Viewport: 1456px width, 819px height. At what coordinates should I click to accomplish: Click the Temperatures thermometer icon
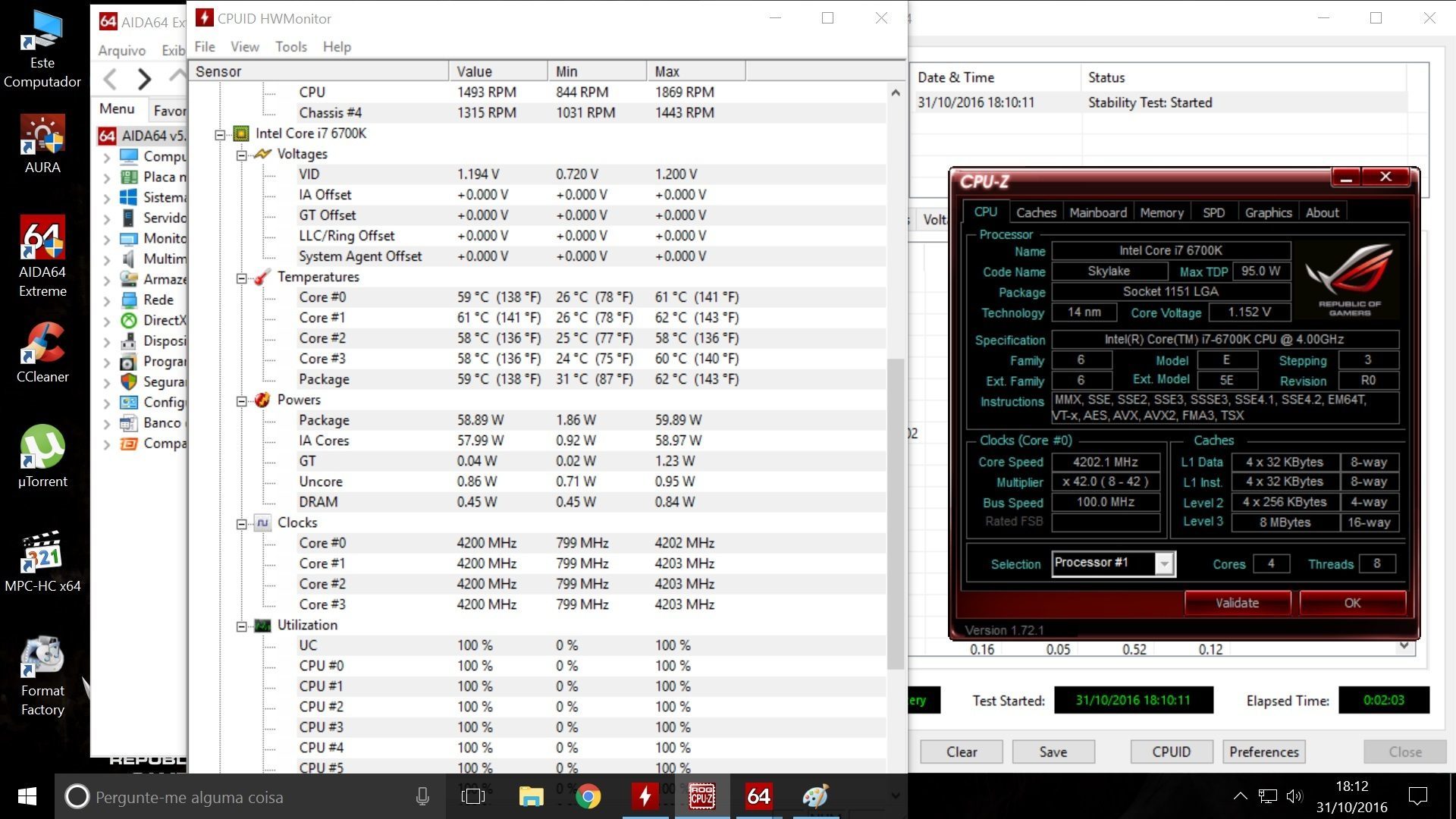pos(262,277)
